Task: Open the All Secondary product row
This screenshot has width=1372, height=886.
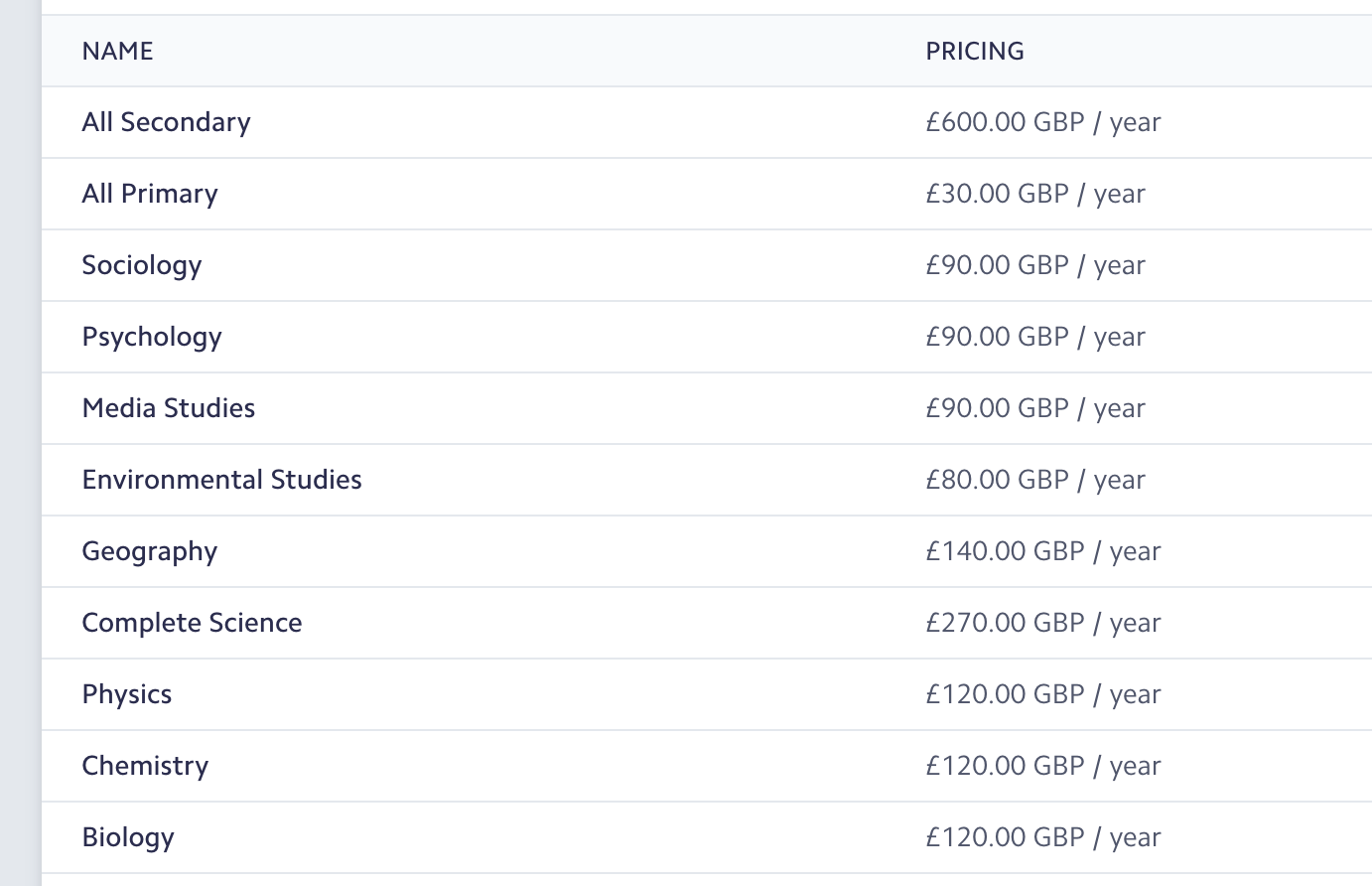Action: pyautogui.click(x=707, y=122)
